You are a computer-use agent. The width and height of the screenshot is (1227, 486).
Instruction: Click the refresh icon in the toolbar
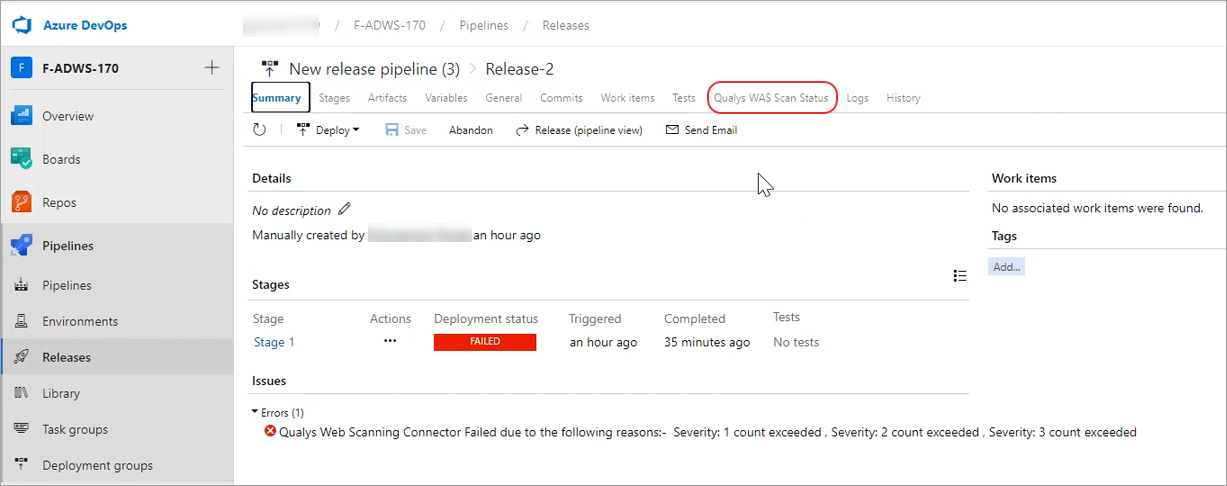pyautogui.click(x=259, y=130)
